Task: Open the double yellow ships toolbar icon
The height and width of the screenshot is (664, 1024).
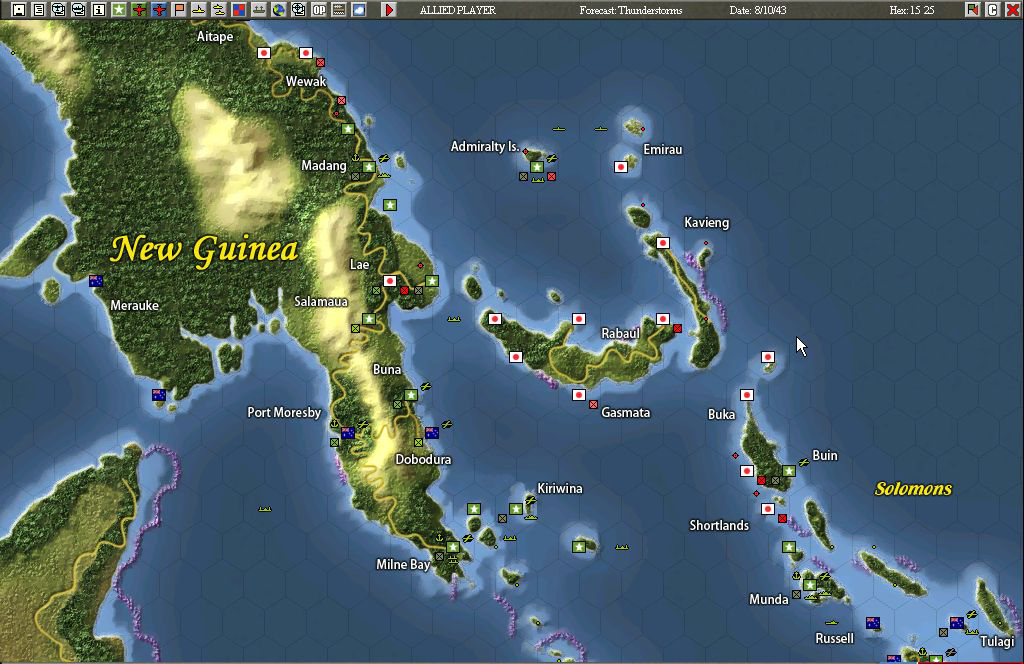Action: click(x=219, y=10)
